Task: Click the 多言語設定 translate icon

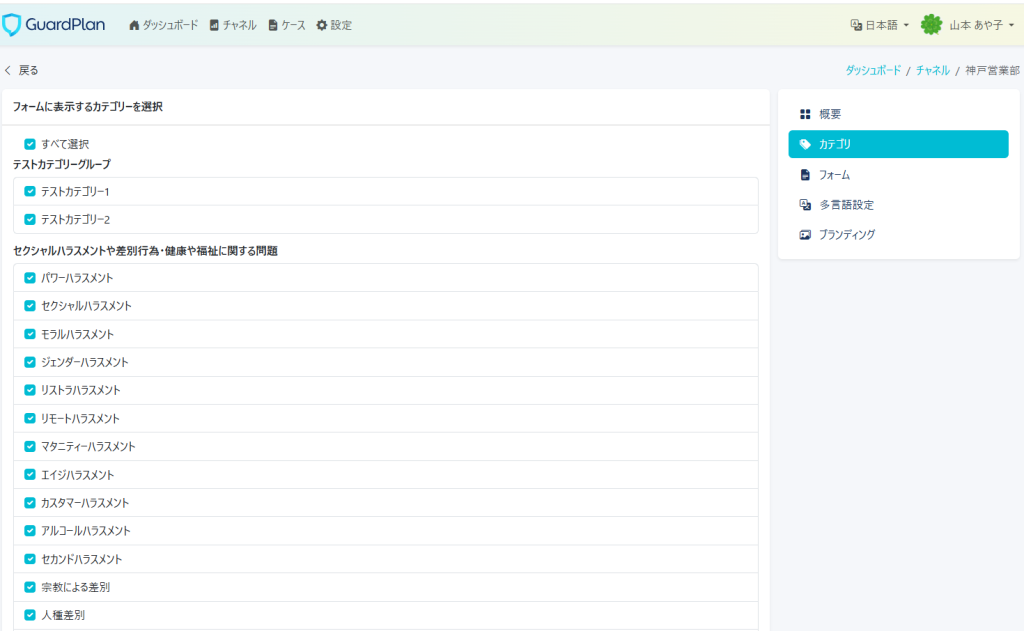Action: (x=805, y=205)
